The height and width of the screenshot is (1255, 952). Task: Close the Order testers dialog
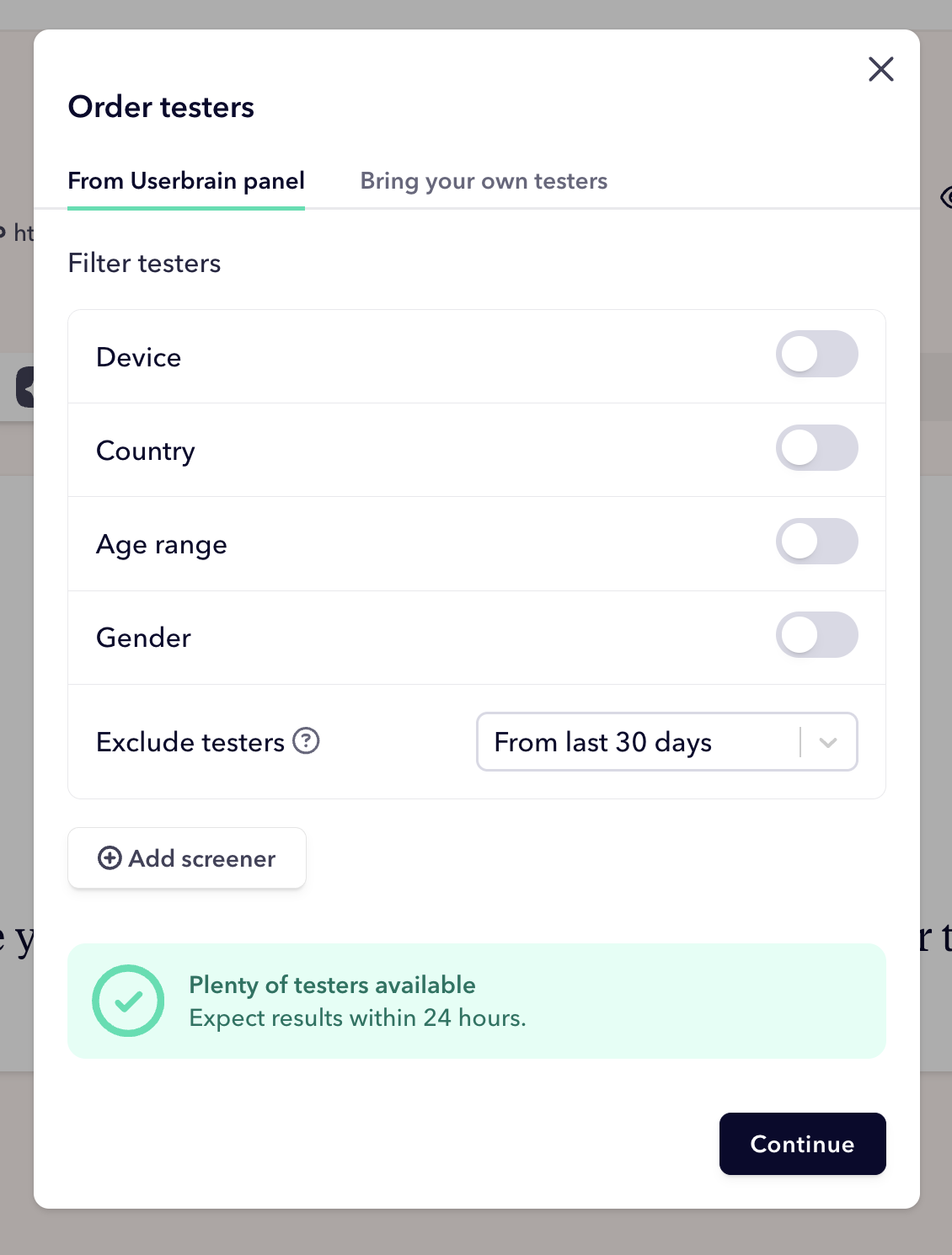pyautogui.click(x=880, y=69)
